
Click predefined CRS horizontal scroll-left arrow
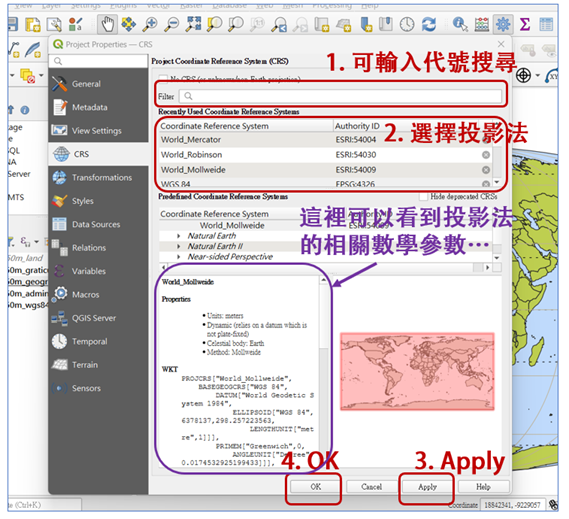pyautogui.click(x=163, y=267)
